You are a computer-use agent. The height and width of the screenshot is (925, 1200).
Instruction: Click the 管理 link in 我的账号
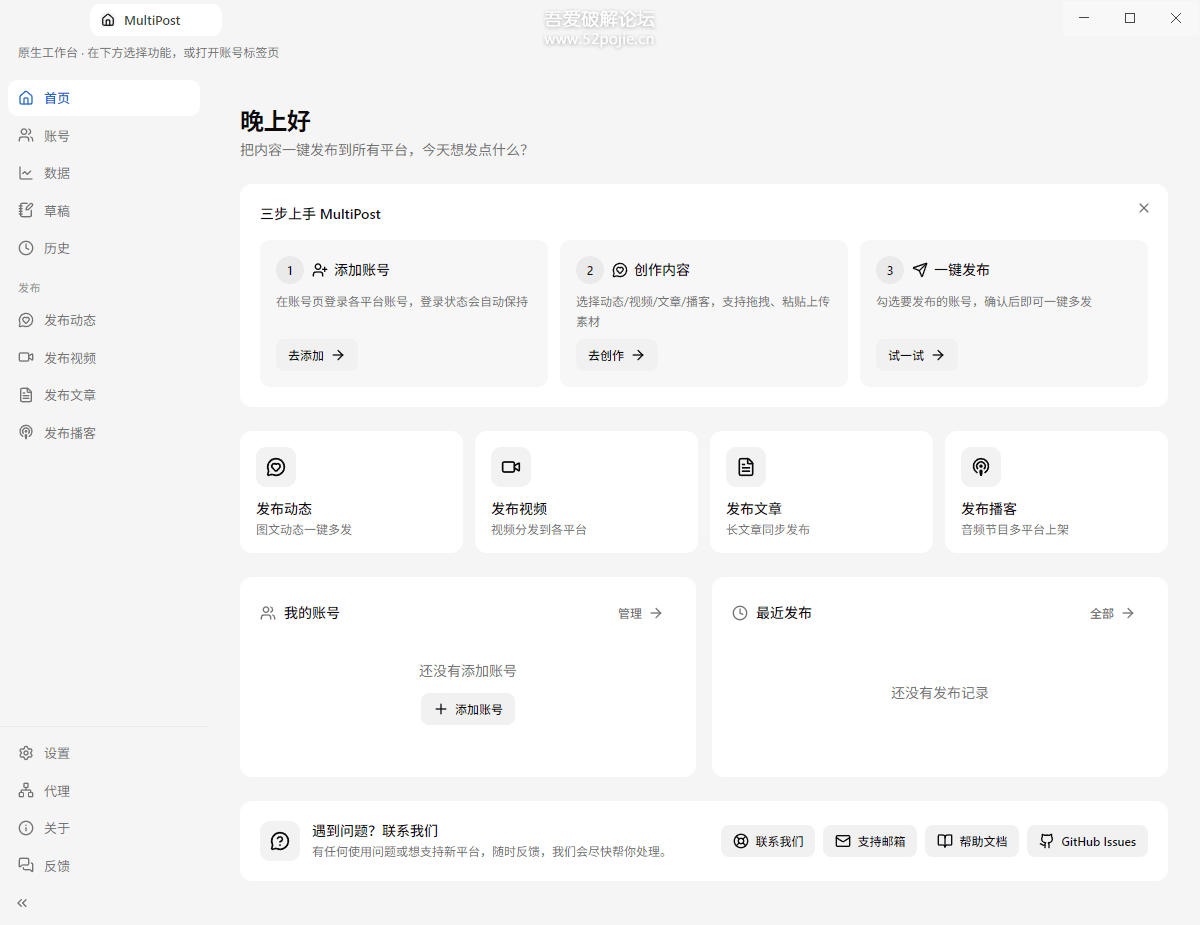(x=640, y=613)
